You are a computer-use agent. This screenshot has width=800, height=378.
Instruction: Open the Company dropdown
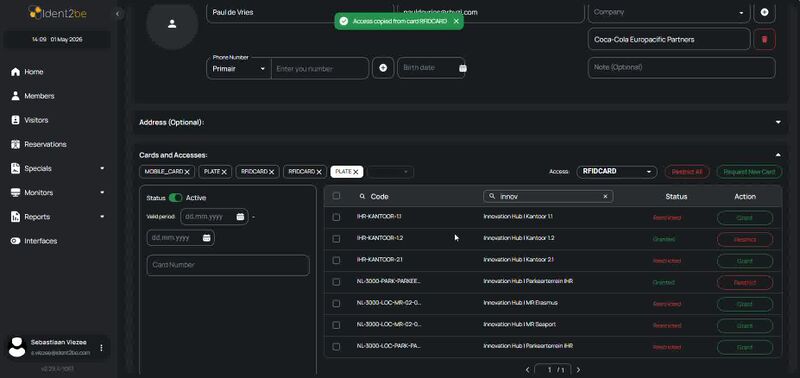pos(669,12)
